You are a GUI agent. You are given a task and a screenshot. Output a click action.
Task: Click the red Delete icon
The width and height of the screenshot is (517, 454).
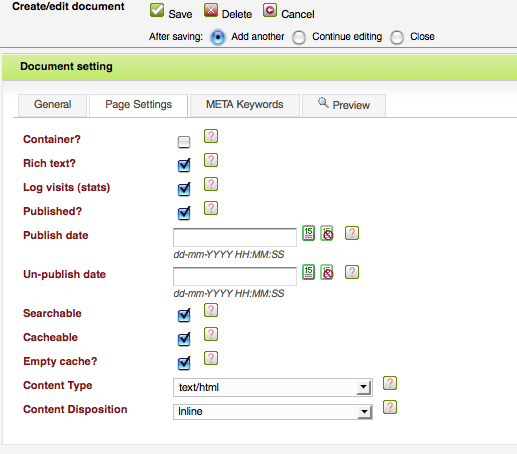[211, 10]
